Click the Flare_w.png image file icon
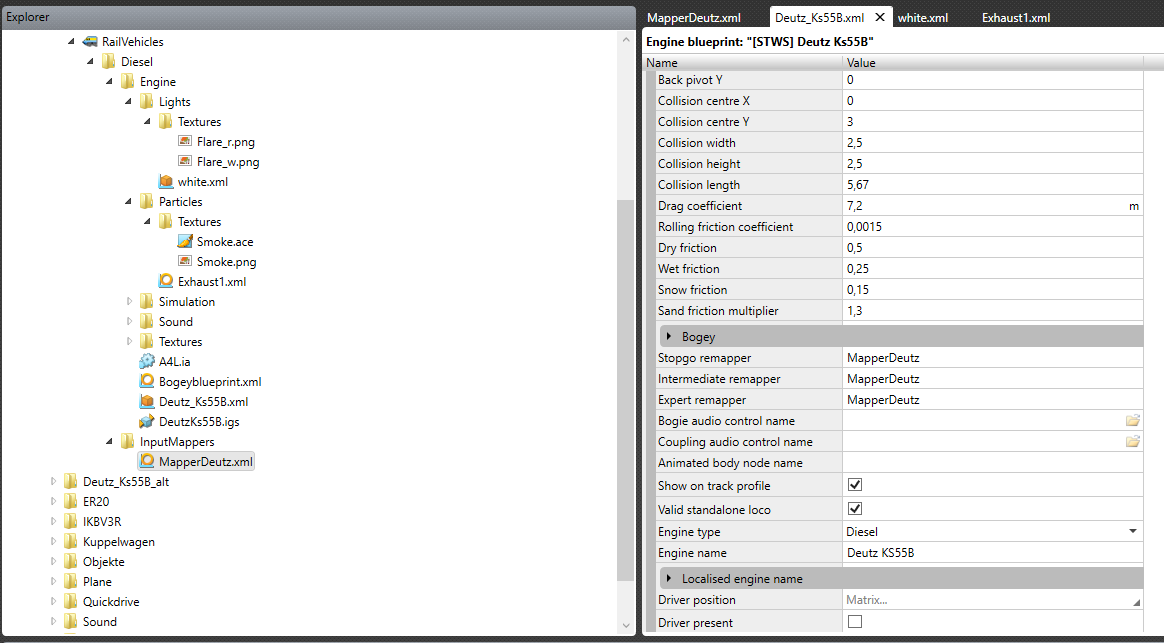1164x643 pixels. point(185,161)
